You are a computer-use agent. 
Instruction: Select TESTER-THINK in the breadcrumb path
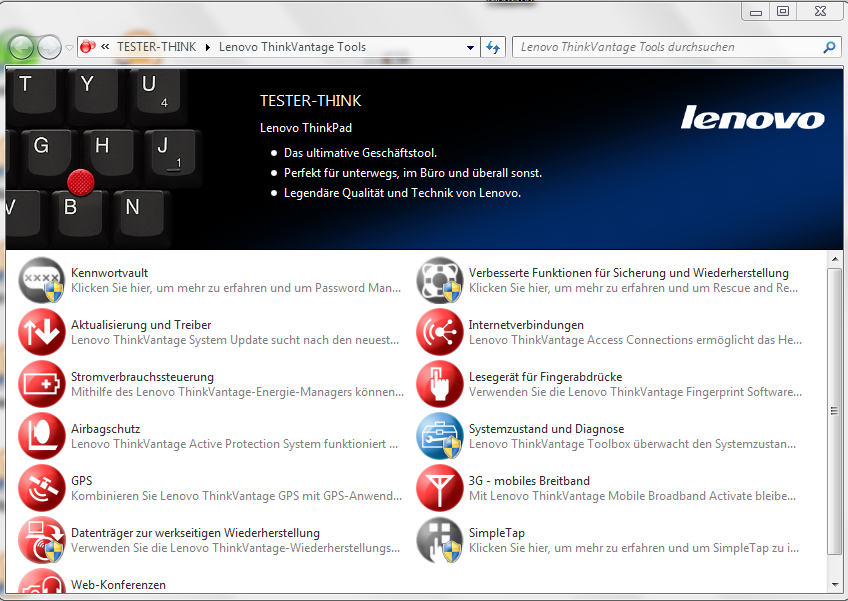tap(156, 47)
